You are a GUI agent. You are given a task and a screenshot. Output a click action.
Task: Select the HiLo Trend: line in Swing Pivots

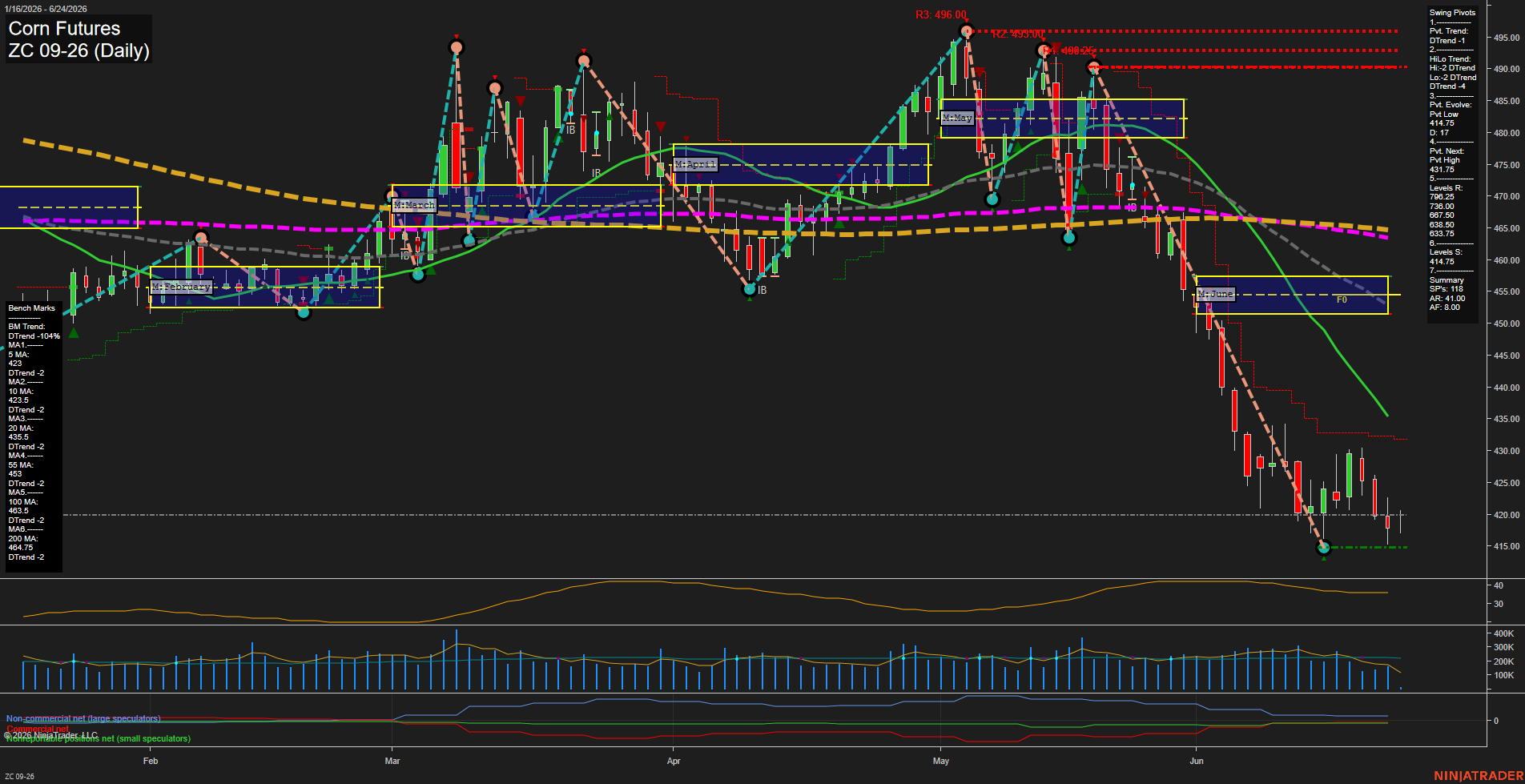[1451, 59]
